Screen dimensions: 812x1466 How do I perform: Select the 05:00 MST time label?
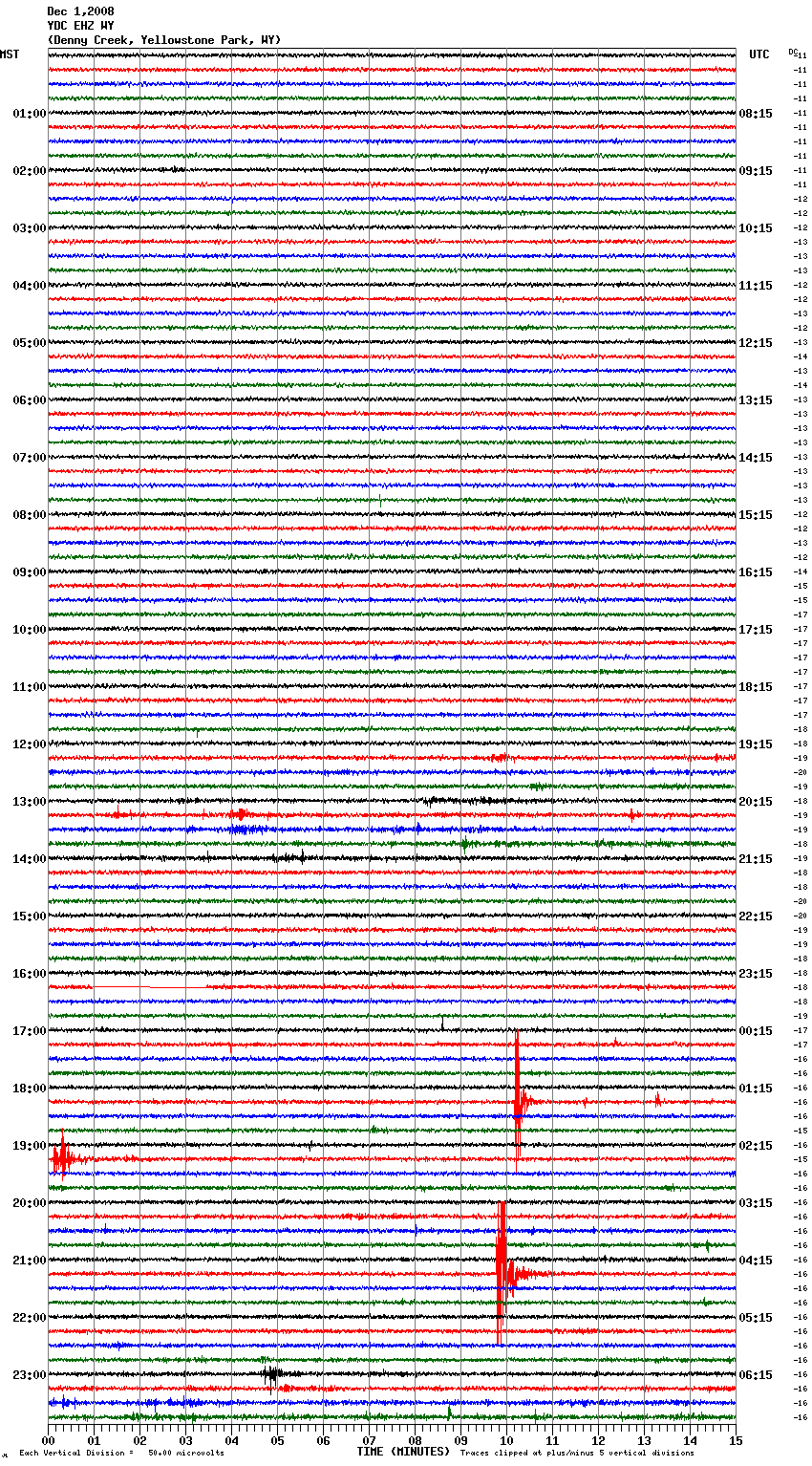(x=30, y=343)
